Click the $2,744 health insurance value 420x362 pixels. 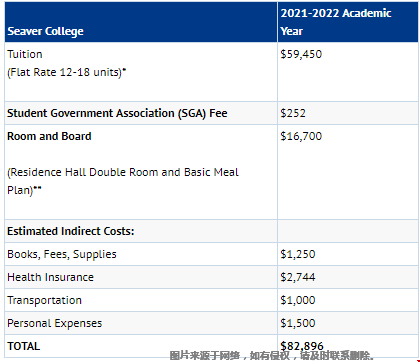pos(298,277)
